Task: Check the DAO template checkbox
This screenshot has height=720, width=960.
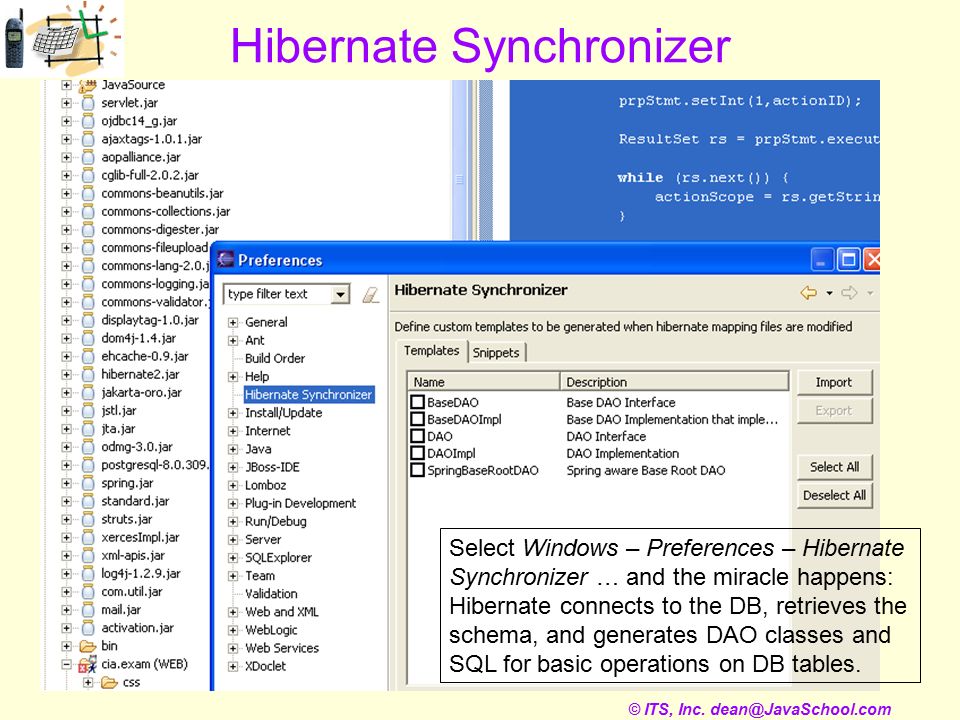Action: pos(418,437)
